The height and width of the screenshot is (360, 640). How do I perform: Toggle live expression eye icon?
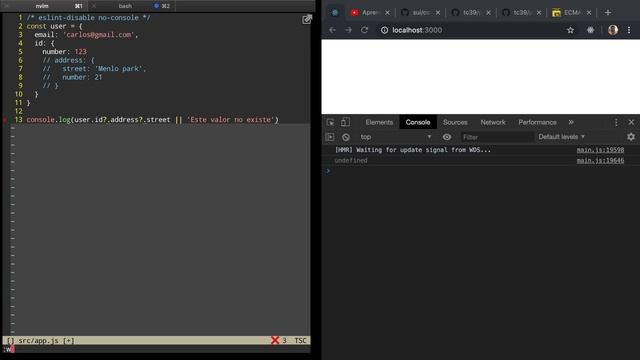click(447, 137)
